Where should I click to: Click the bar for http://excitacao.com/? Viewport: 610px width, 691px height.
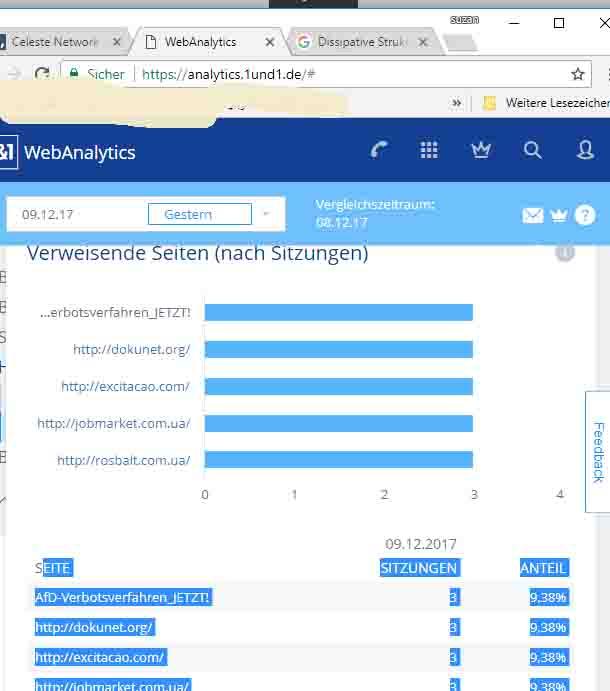click(338, 386)
